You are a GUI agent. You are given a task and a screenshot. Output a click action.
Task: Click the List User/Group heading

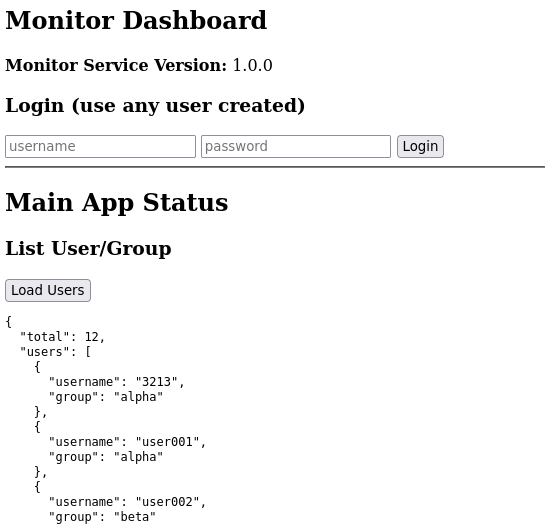click(88, 249)
